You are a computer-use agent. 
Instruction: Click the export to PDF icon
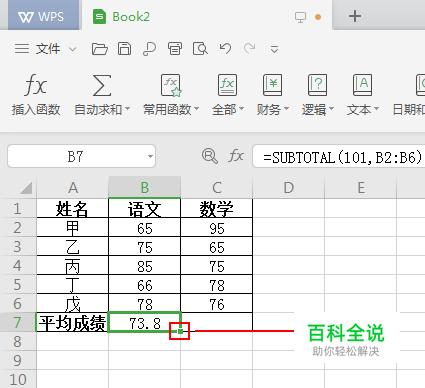click(149, 49)
